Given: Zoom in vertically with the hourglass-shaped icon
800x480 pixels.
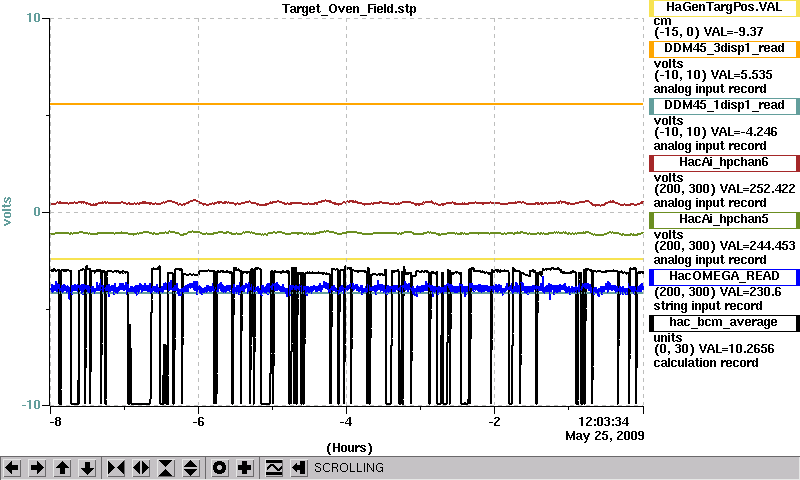Looking at the screenshot, I should pos(166,468).
